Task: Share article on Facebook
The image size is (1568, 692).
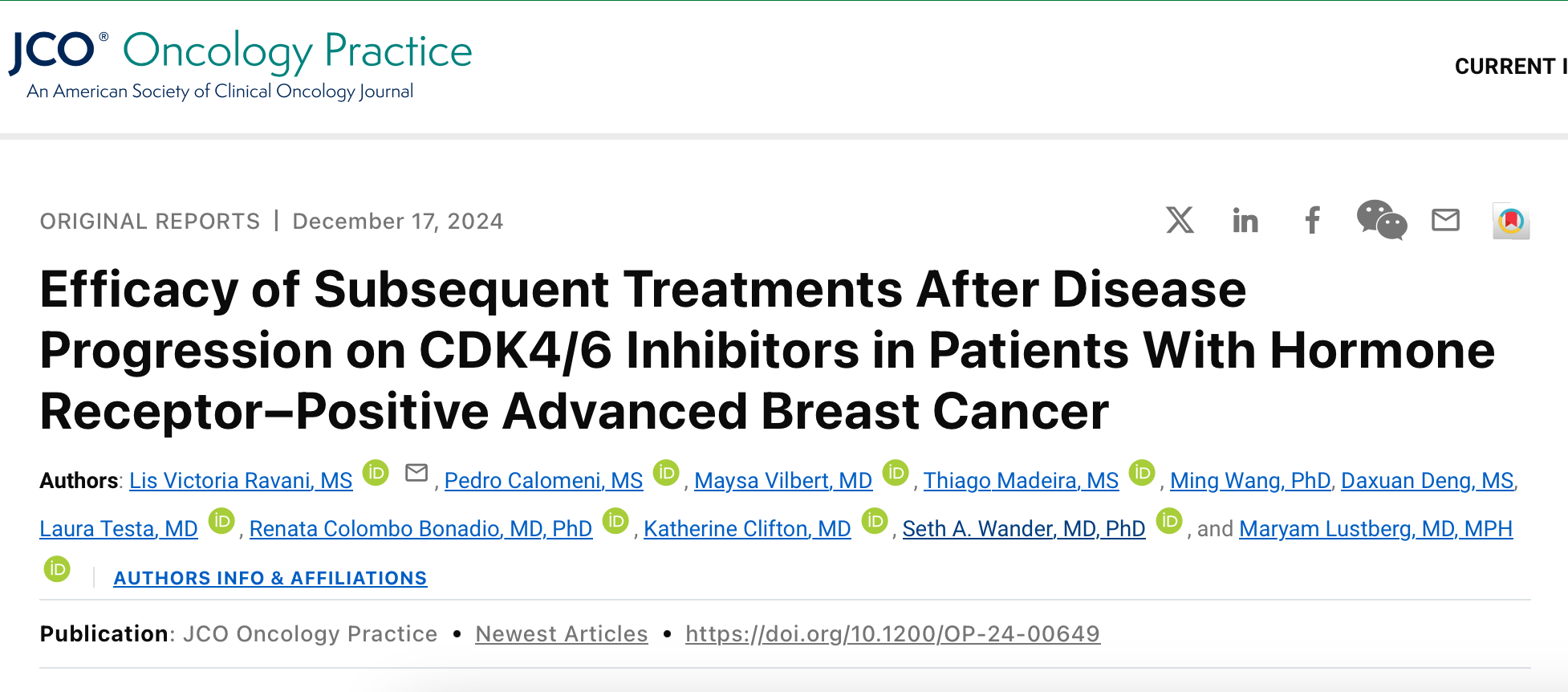Action: [1313, 220]
